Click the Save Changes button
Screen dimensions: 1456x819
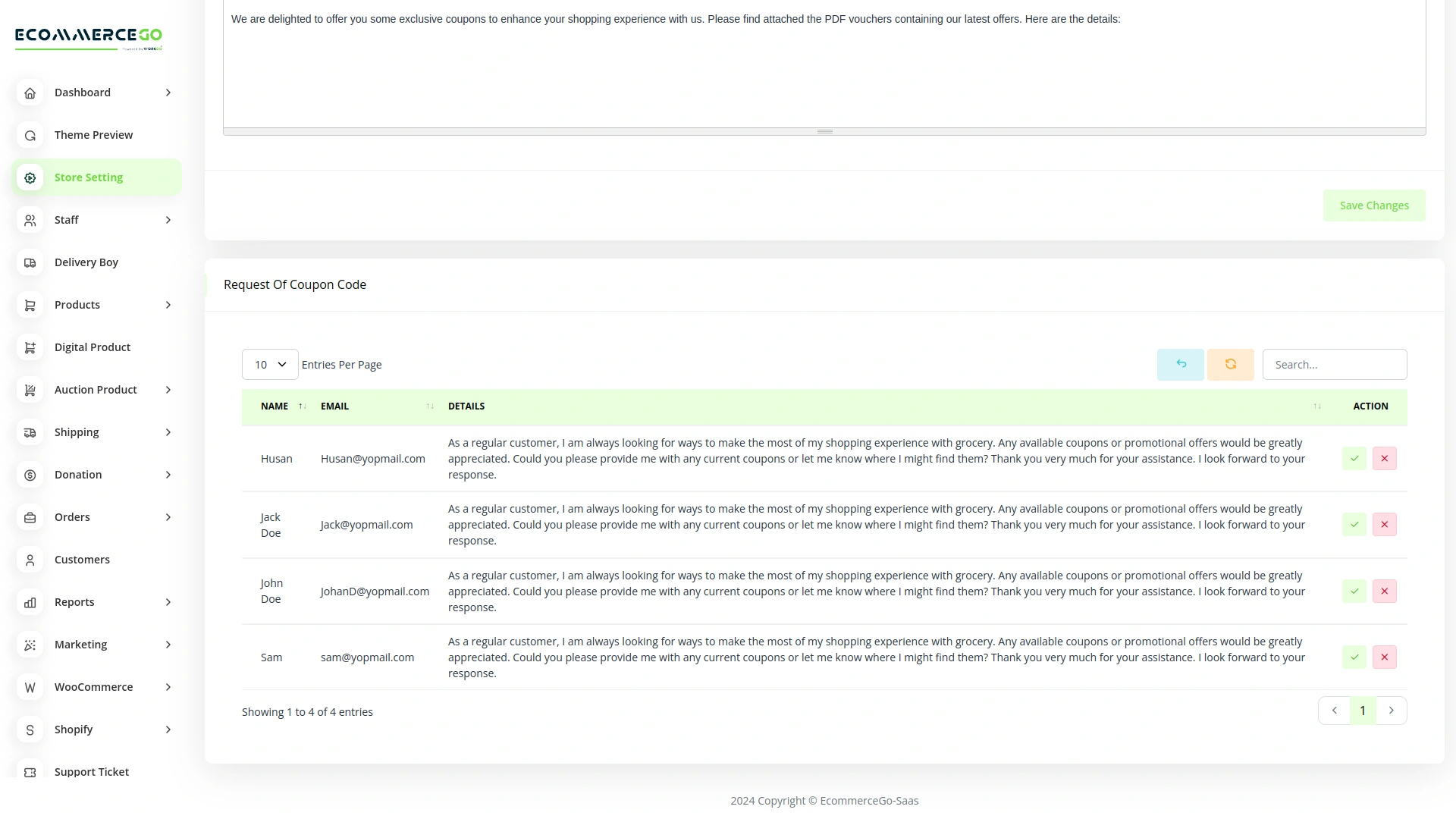pyautogui.click(x=1373, y=206)
